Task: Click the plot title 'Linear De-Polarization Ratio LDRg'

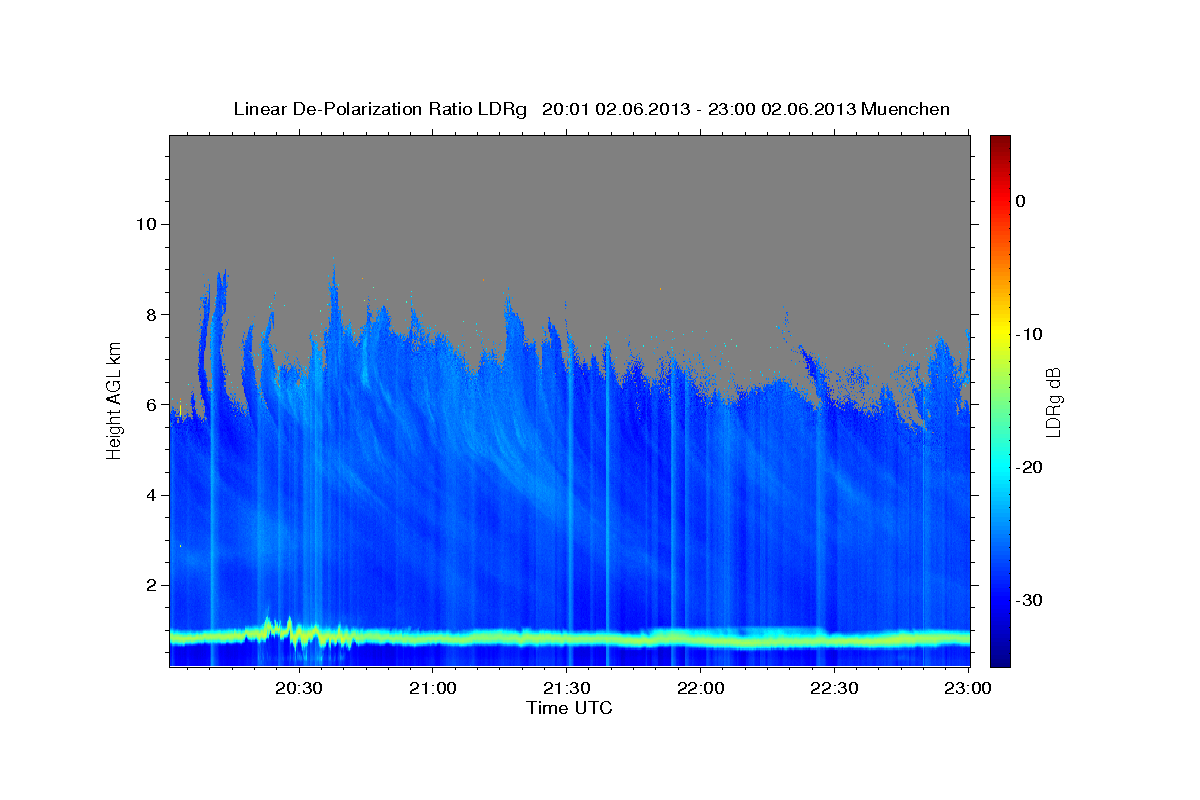Action: [x=380, y=109]
